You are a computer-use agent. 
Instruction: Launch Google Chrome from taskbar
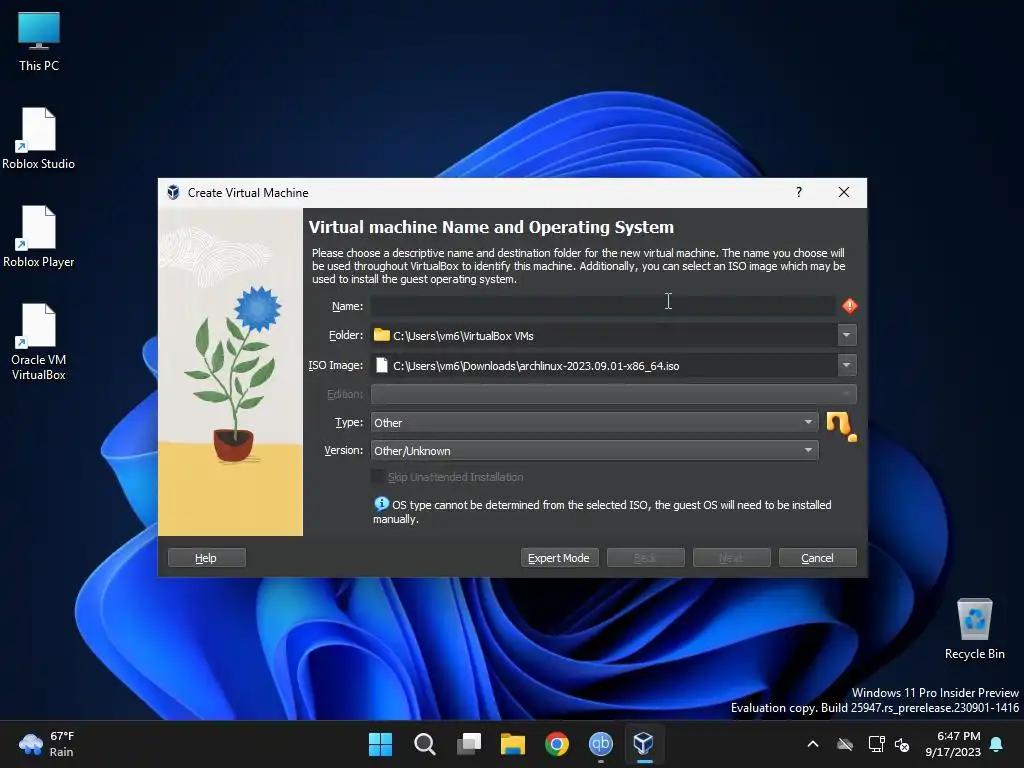[x=557, y=744]
